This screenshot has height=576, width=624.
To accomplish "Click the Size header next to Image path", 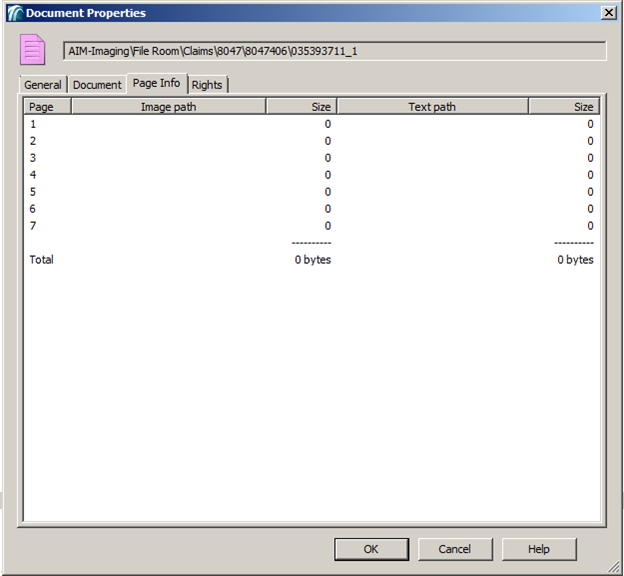I will 302,107.
